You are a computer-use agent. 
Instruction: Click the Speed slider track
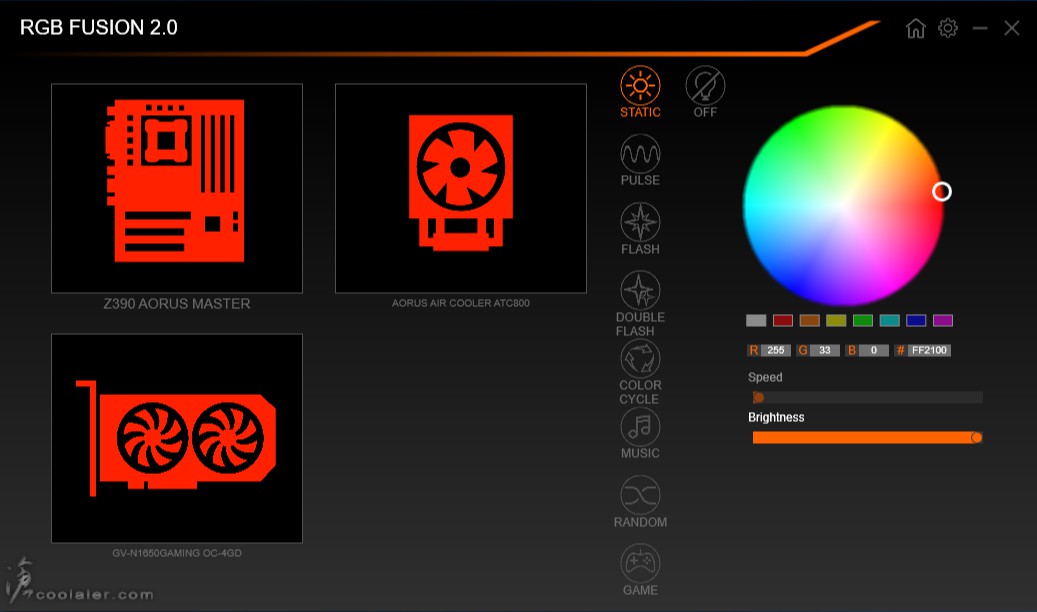(x=868, y=398)
